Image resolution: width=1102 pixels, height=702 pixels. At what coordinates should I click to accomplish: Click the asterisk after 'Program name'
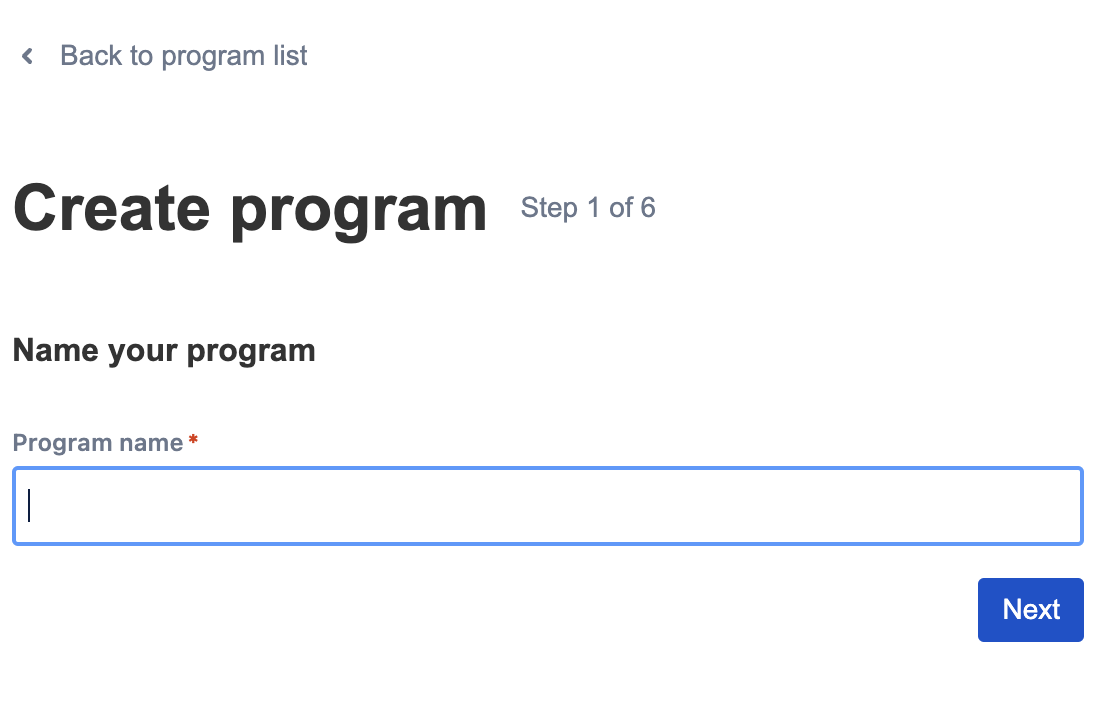pos(193,440)
